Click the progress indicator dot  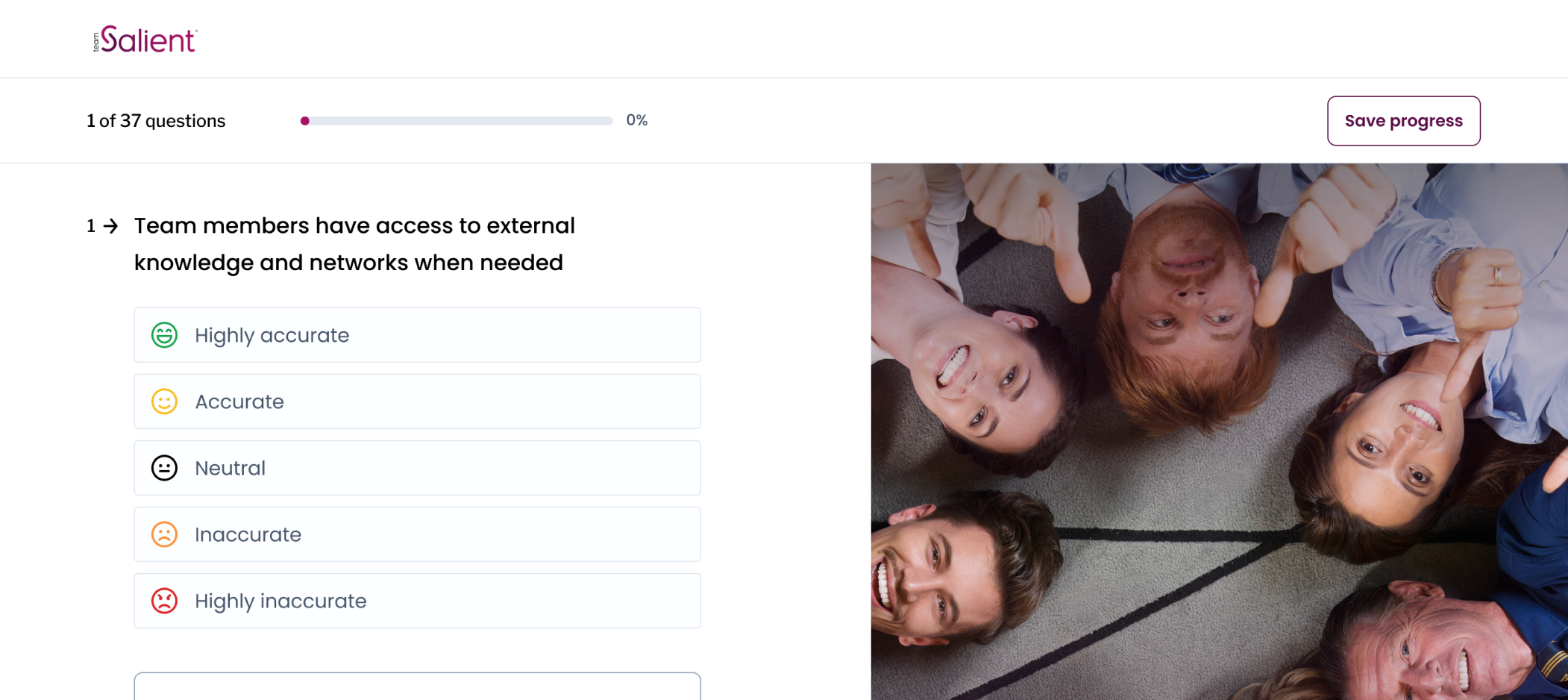coord(305,121)
